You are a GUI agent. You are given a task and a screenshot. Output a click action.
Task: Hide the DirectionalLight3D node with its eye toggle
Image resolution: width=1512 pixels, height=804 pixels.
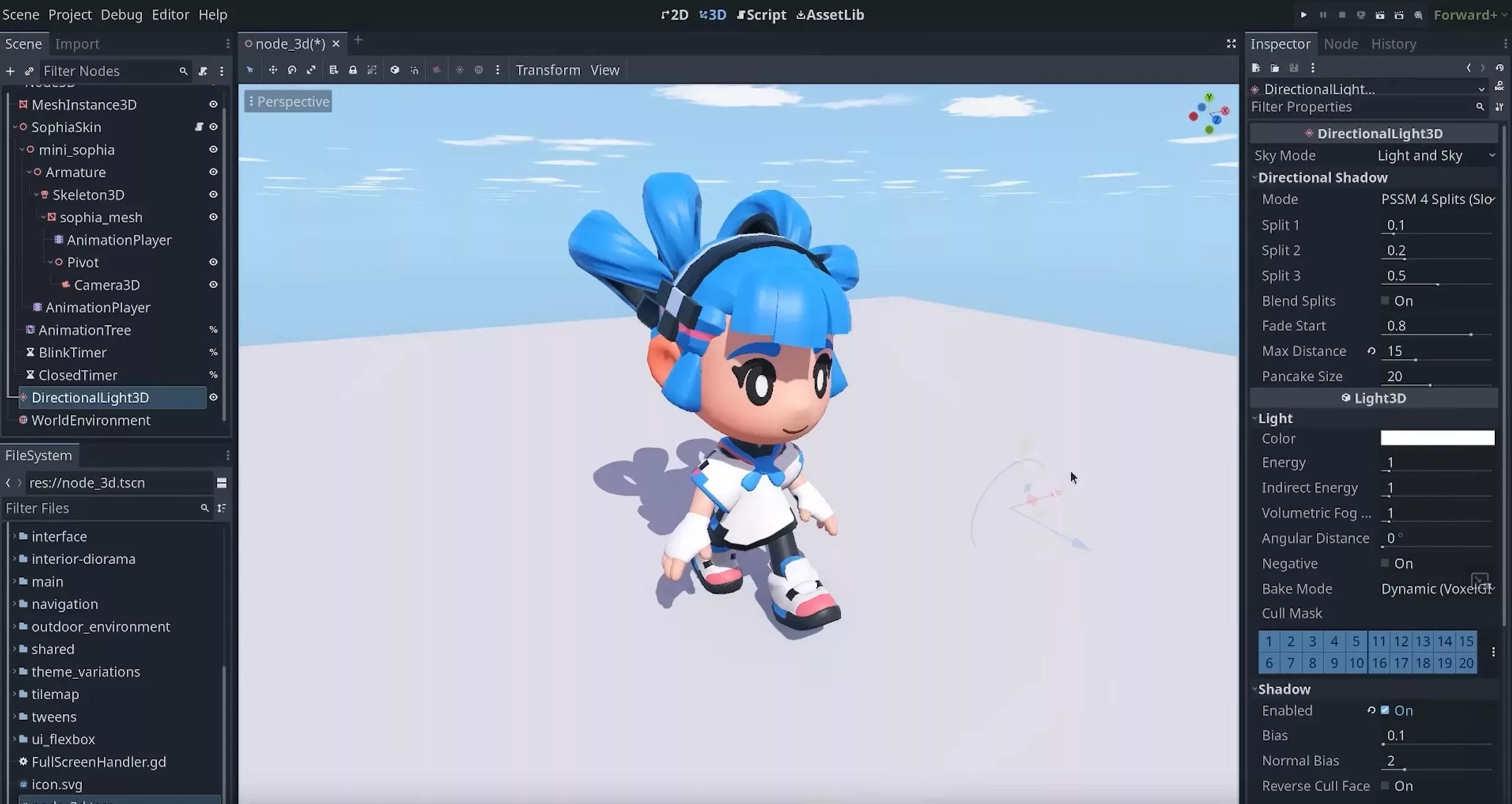(x=213, y=397)
